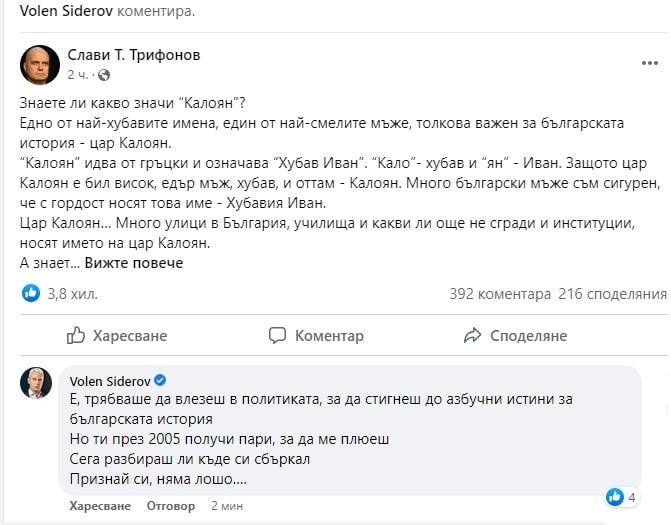This screenshot has width=671, height=525.
Task: Like the comment via Харесване link
Action: 100,506
